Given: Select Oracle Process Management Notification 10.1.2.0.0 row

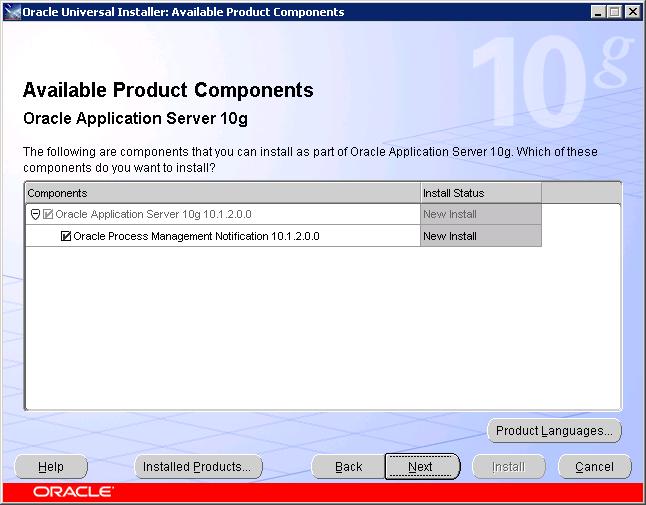Looking at the screenshot, I should (222, 236).
